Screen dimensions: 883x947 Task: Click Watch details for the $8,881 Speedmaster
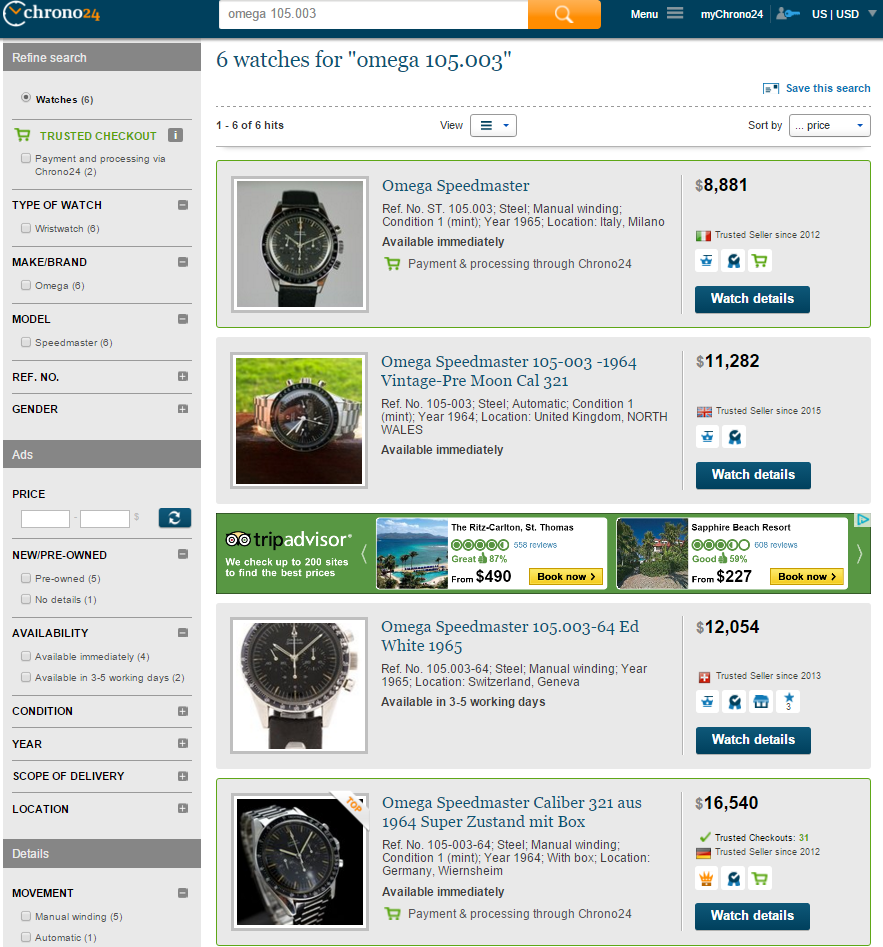(x=752, y=299)
